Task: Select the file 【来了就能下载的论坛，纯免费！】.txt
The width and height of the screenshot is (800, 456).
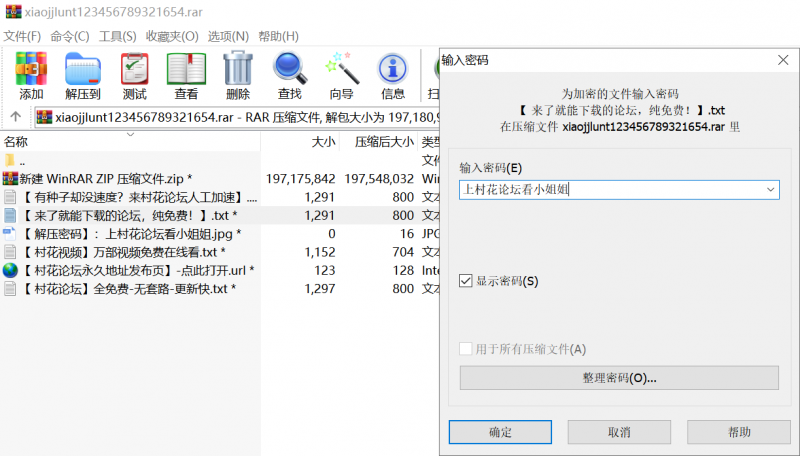Action: pos(129,215)
